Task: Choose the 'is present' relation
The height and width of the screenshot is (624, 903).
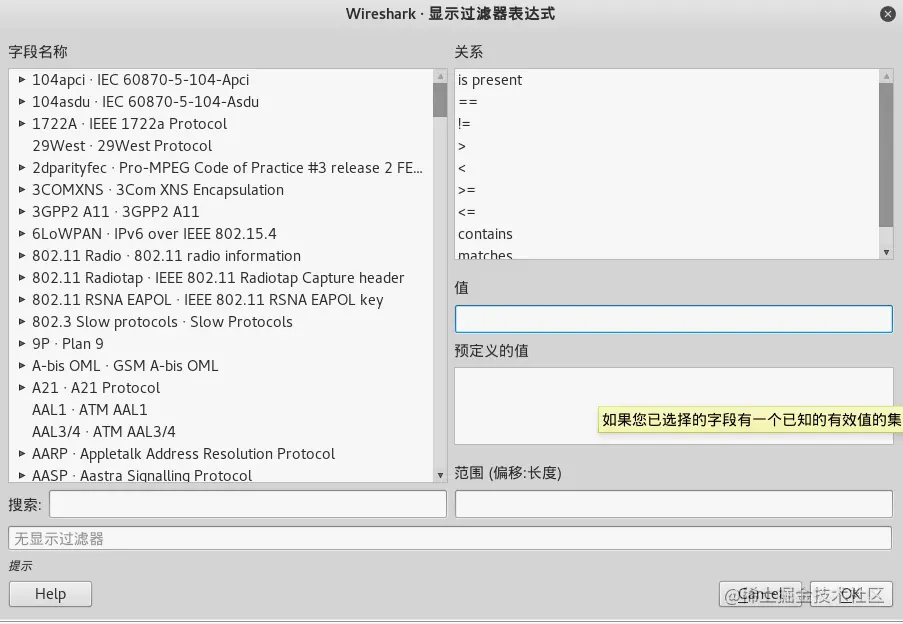Action: [x=666, y=79]
